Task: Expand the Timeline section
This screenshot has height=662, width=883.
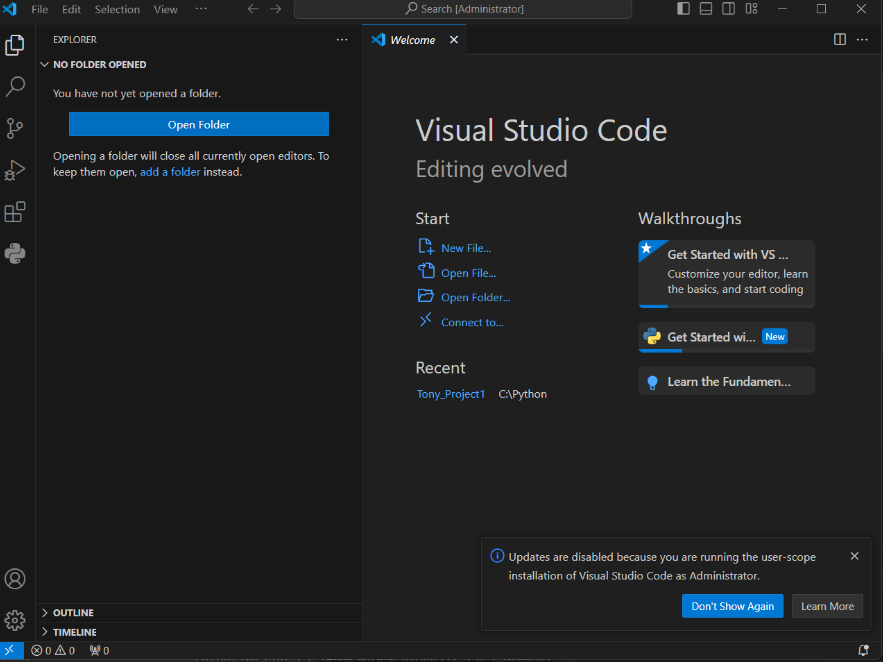Action: coord(199,632)
